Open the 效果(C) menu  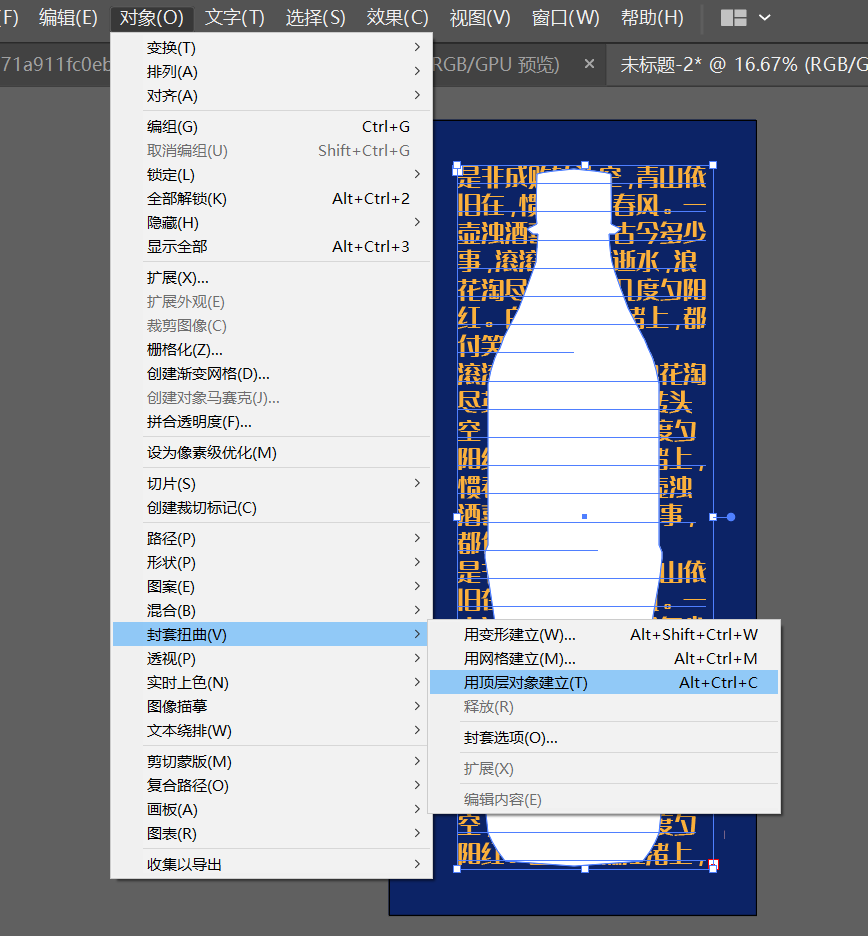398,18
